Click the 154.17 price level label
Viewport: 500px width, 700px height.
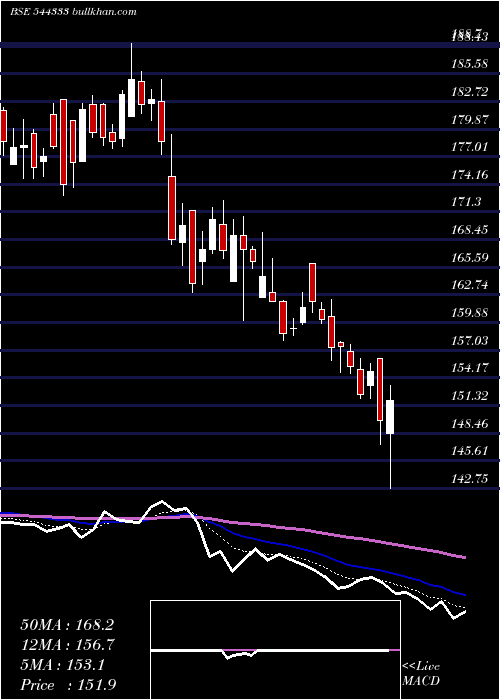(x=469, y=368)
